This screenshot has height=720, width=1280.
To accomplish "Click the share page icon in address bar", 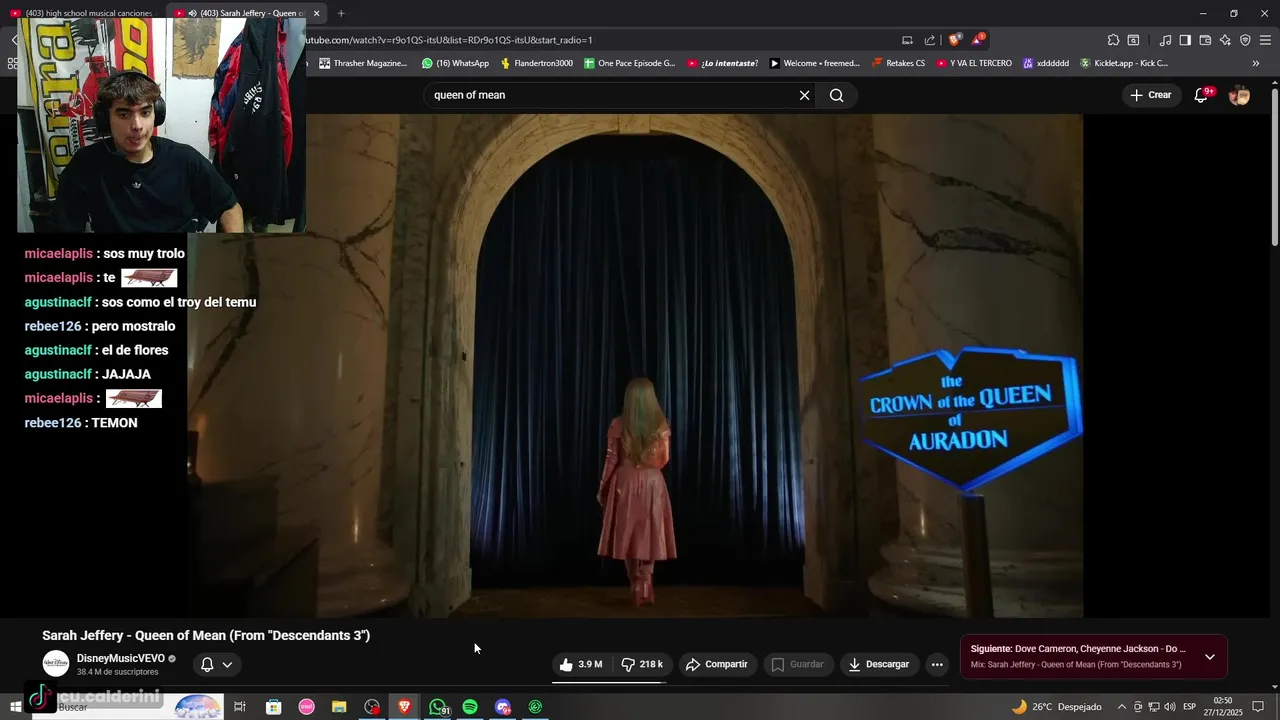I will 930,40.
